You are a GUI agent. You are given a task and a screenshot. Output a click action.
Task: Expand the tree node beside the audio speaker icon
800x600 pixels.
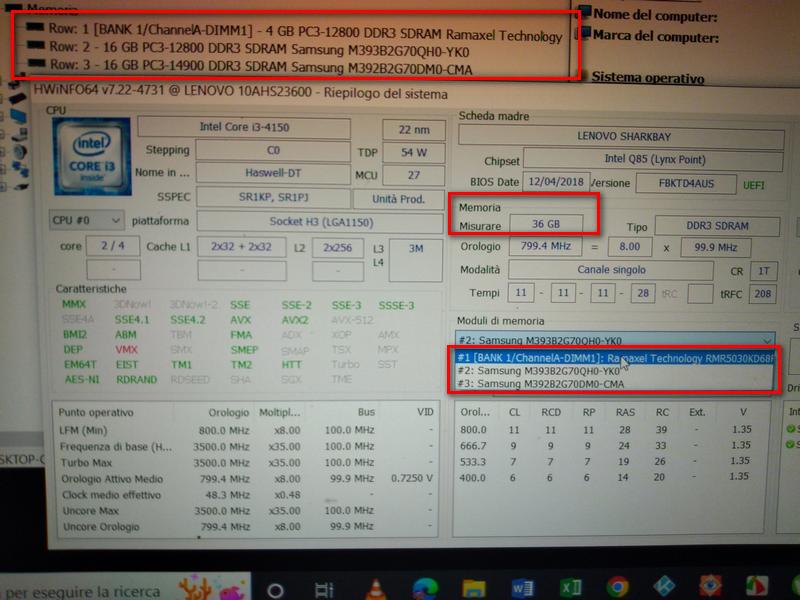3,153
